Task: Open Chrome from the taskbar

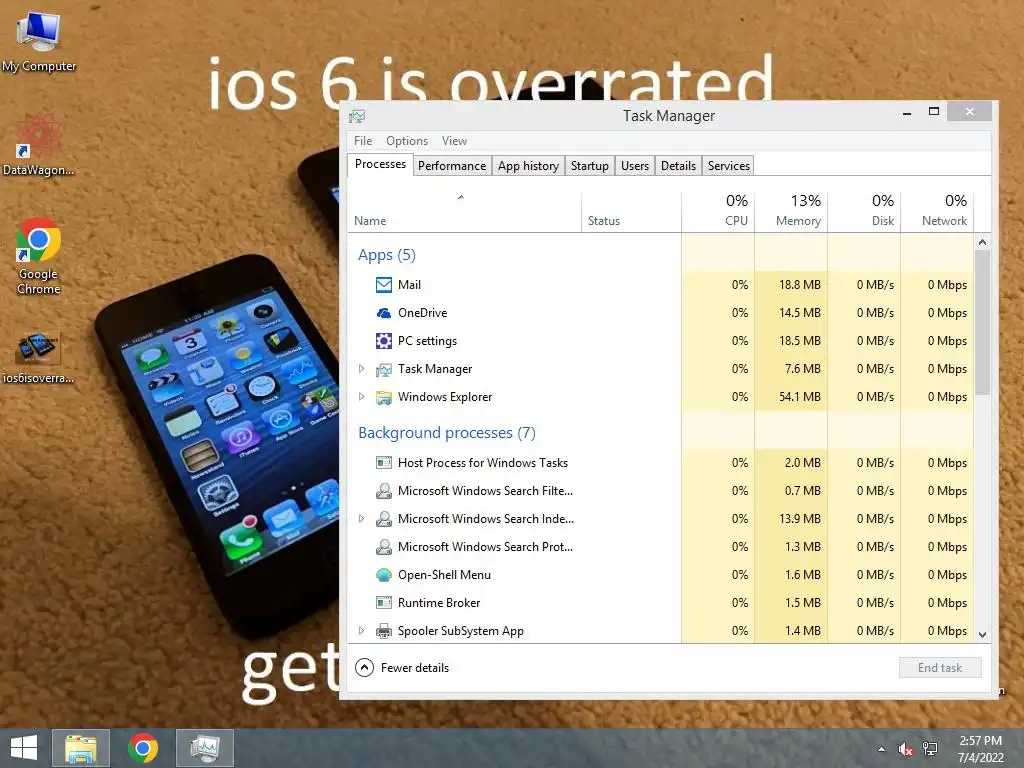Action: (143, 748)
